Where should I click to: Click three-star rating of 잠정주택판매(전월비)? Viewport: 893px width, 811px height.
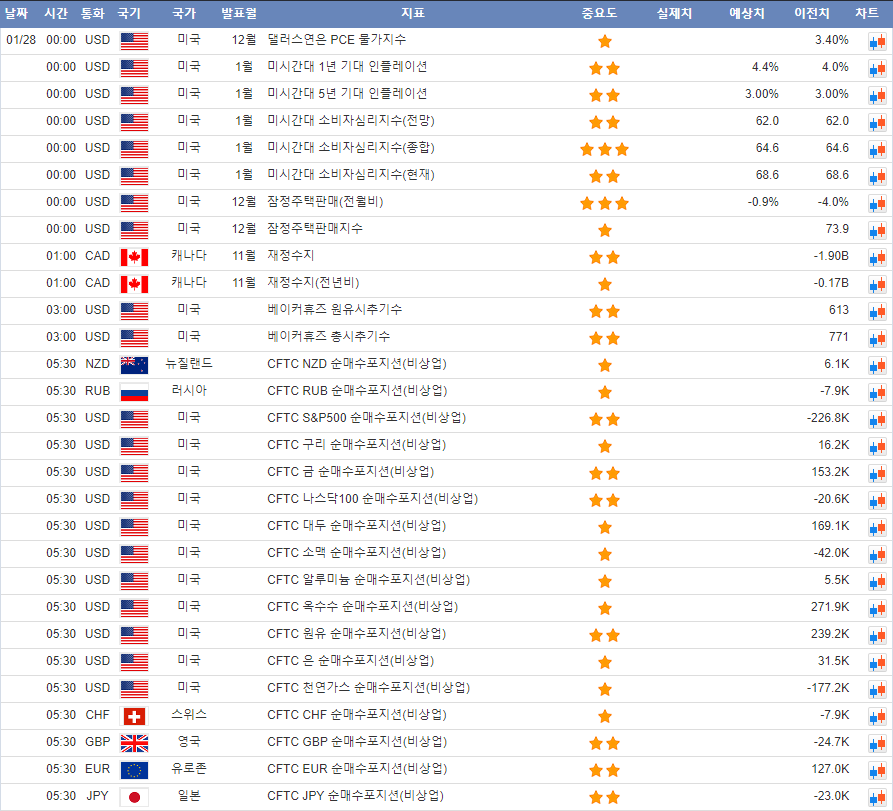click(604, 203)
